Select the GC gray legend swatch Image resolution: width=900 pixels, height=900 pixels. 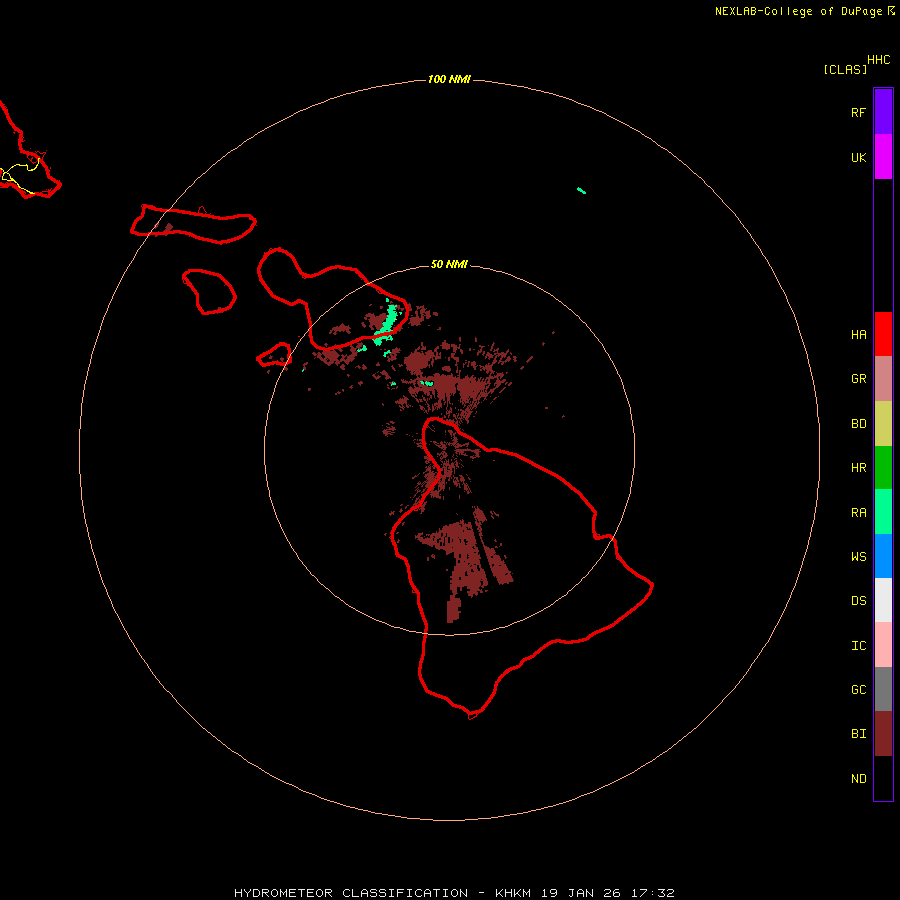click(883, 689)
